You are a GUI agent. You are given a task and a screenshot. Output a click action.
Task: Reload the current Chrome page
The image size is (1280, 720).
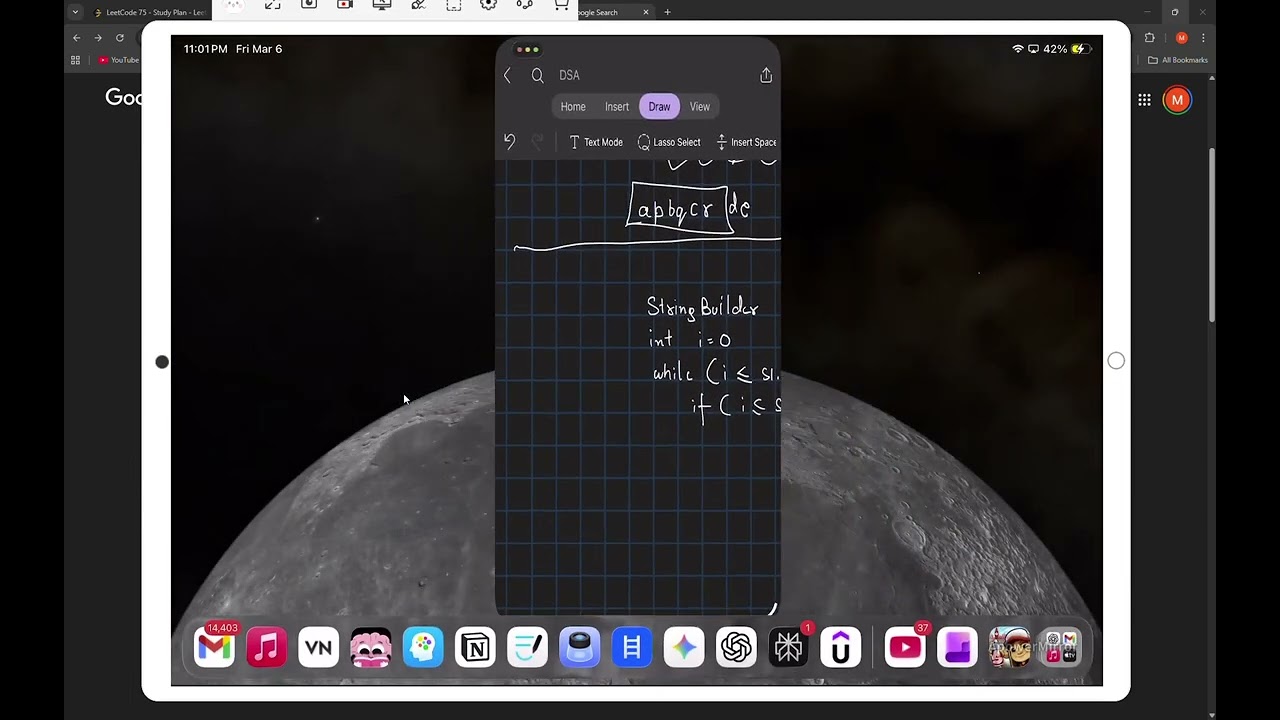(x=120, y=38)
